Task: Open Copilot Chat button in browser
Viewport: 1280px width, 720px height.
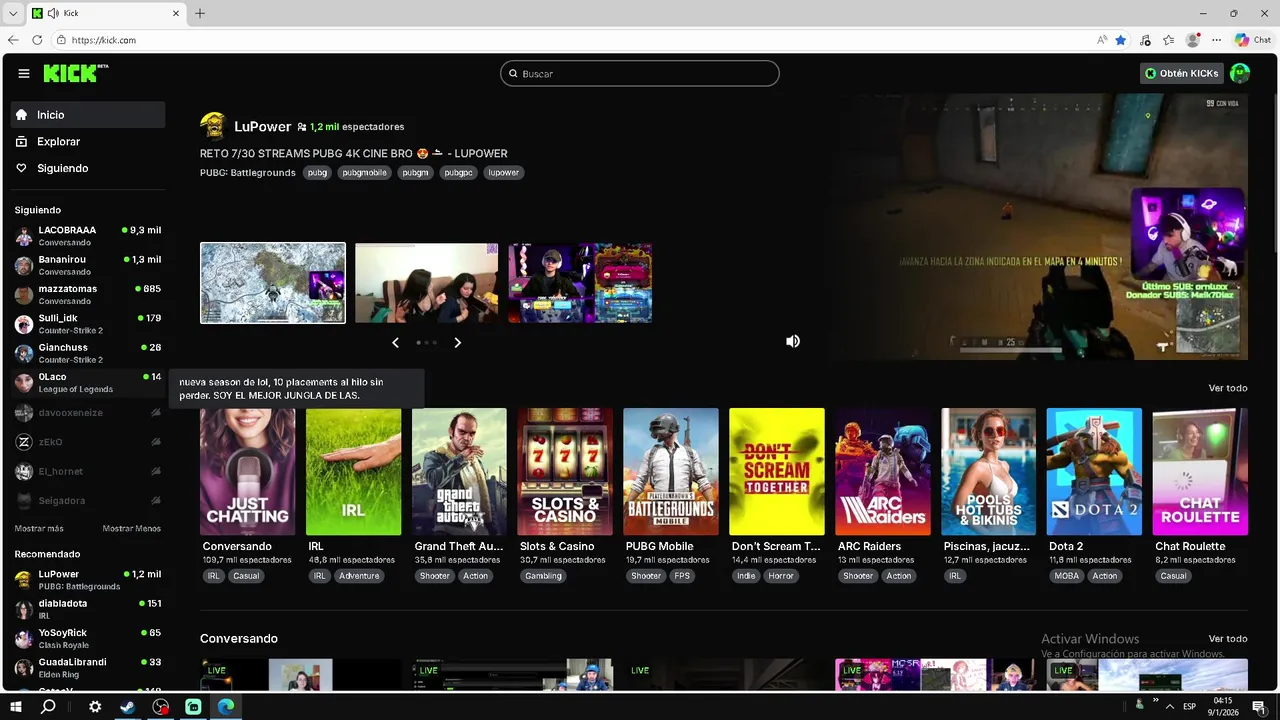Action: (1253, 40)
